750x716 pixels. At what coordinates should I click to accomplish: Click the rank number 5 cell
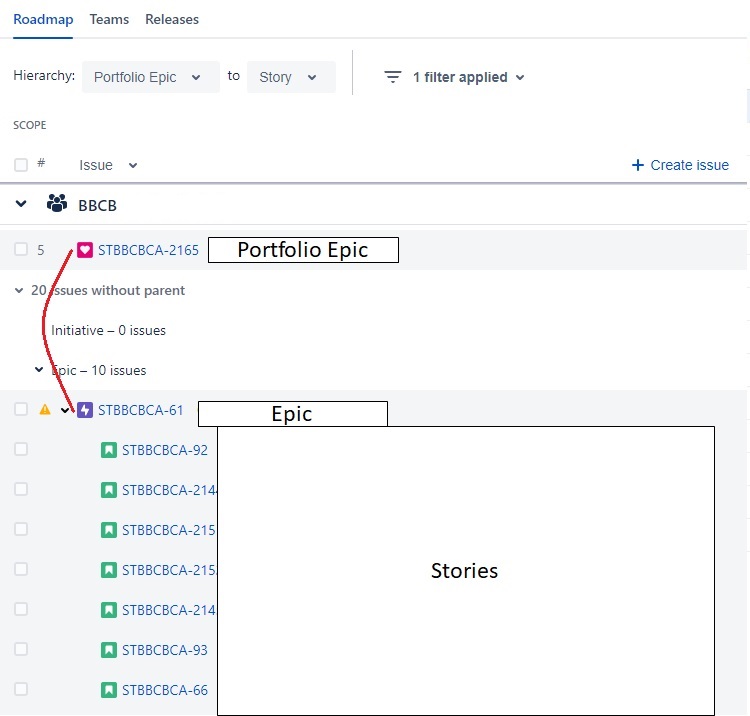coord(41,250)
